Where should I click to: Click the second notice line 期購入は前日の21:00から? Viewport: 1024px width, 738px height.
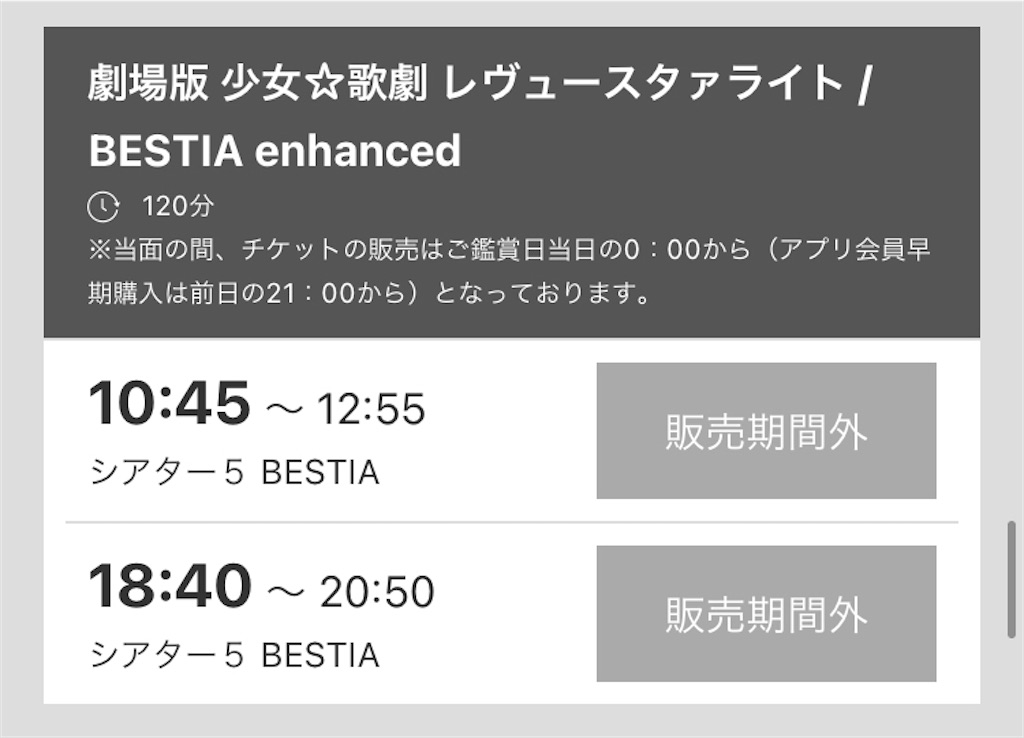coord(370,293)
